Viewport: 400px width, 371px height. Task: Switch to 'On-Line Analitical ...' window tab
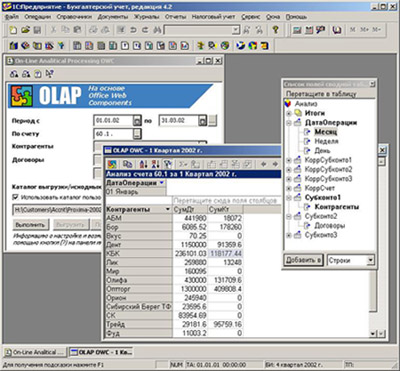[35, 352]
